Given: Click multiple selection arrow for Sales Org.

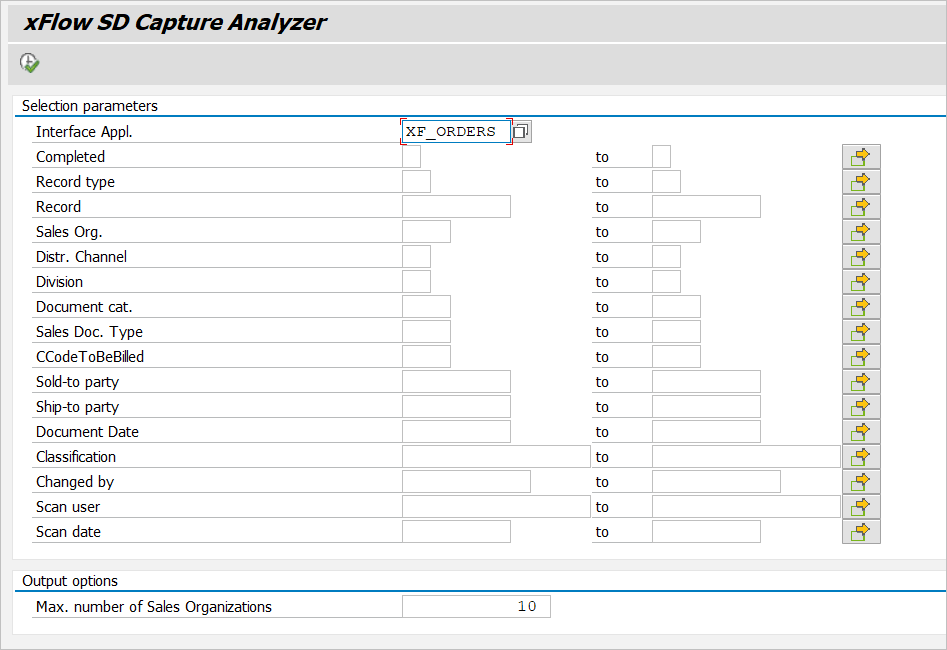Looking at the screenshot, I should 860,232.
